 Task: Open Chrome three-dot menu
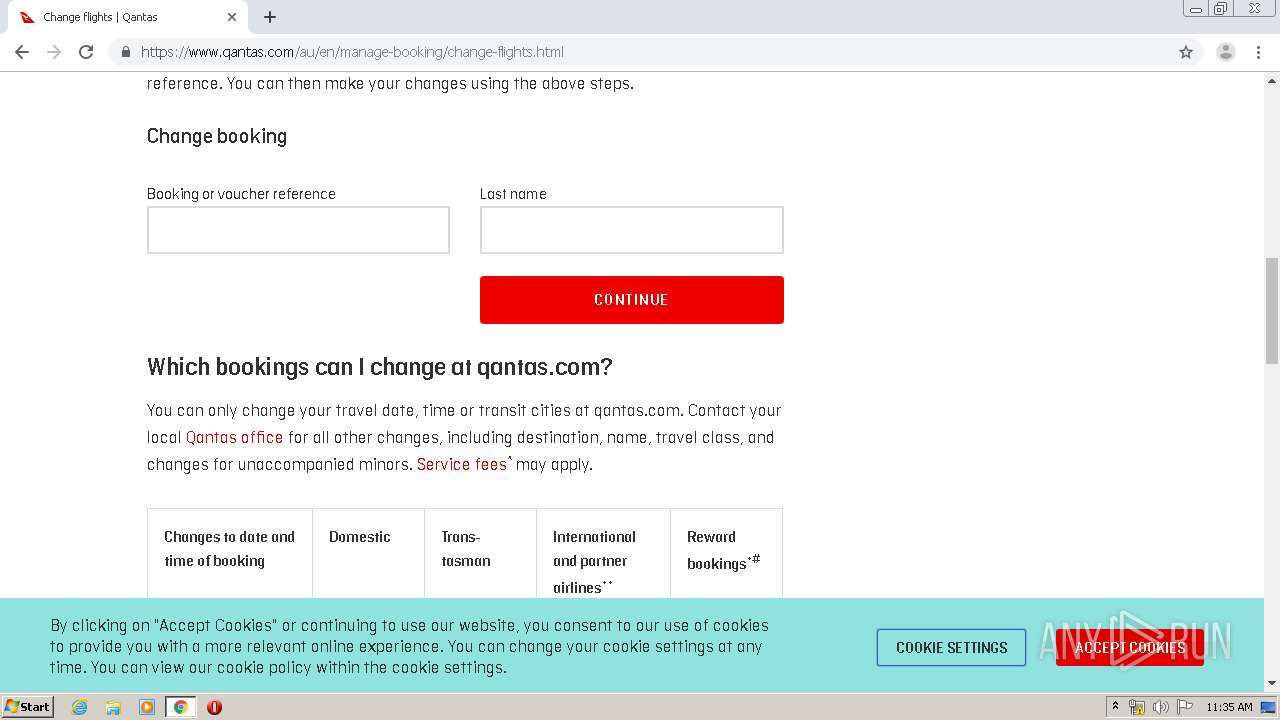pyautogui.click(x=1258, y=52)
